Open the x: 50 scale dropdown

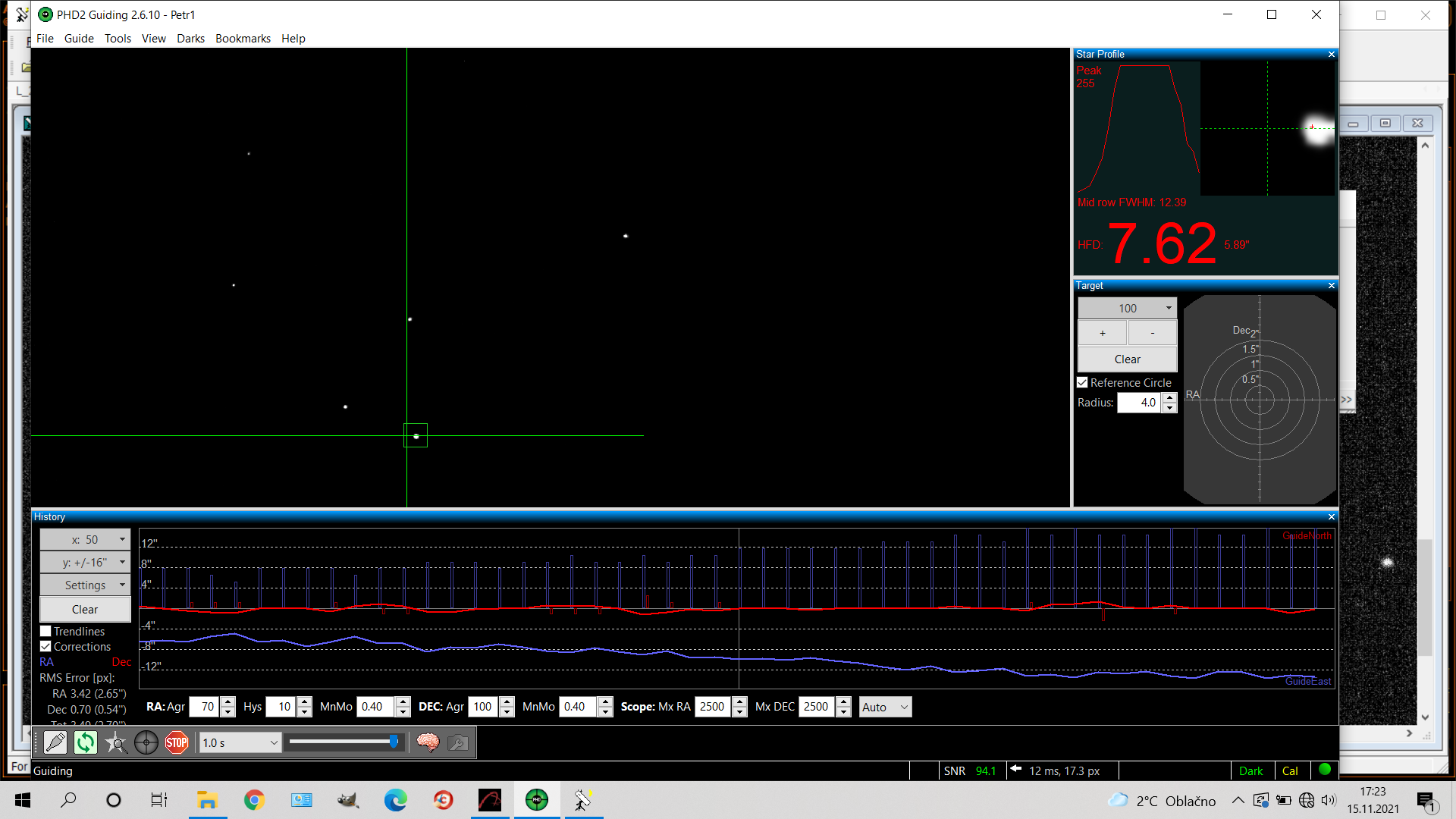coord(85,540)
